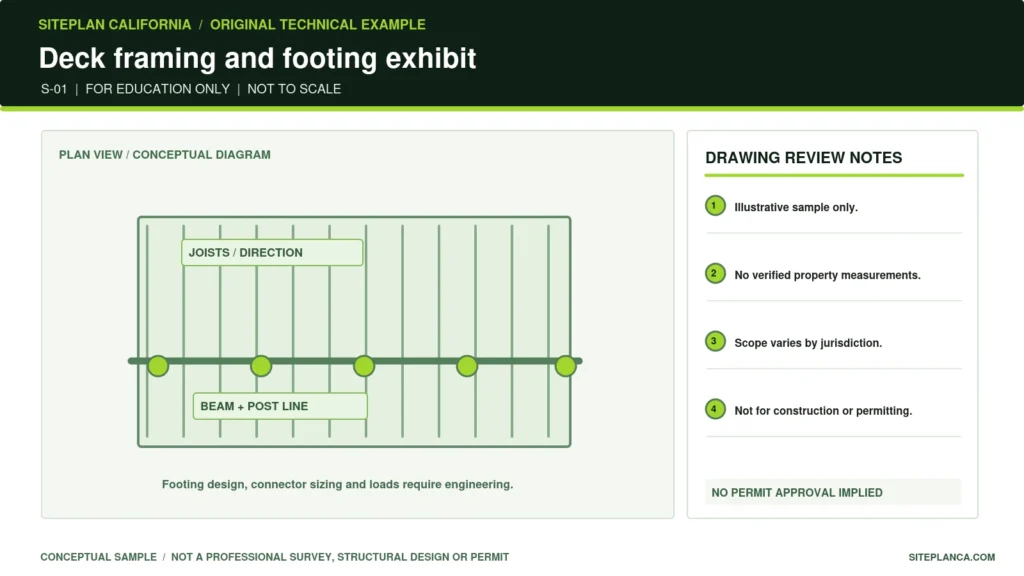
Task: Click "NOT A PROFESSIONAL SURVEY, STRUCTURAL DESIGN OR PERMIT"
Action: click(340, 557)
